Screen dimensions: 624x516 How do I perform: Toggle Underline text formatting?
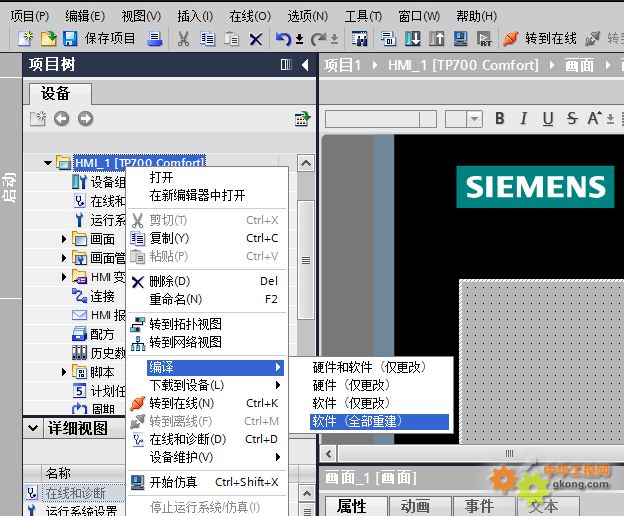click(x=548, y=118)
